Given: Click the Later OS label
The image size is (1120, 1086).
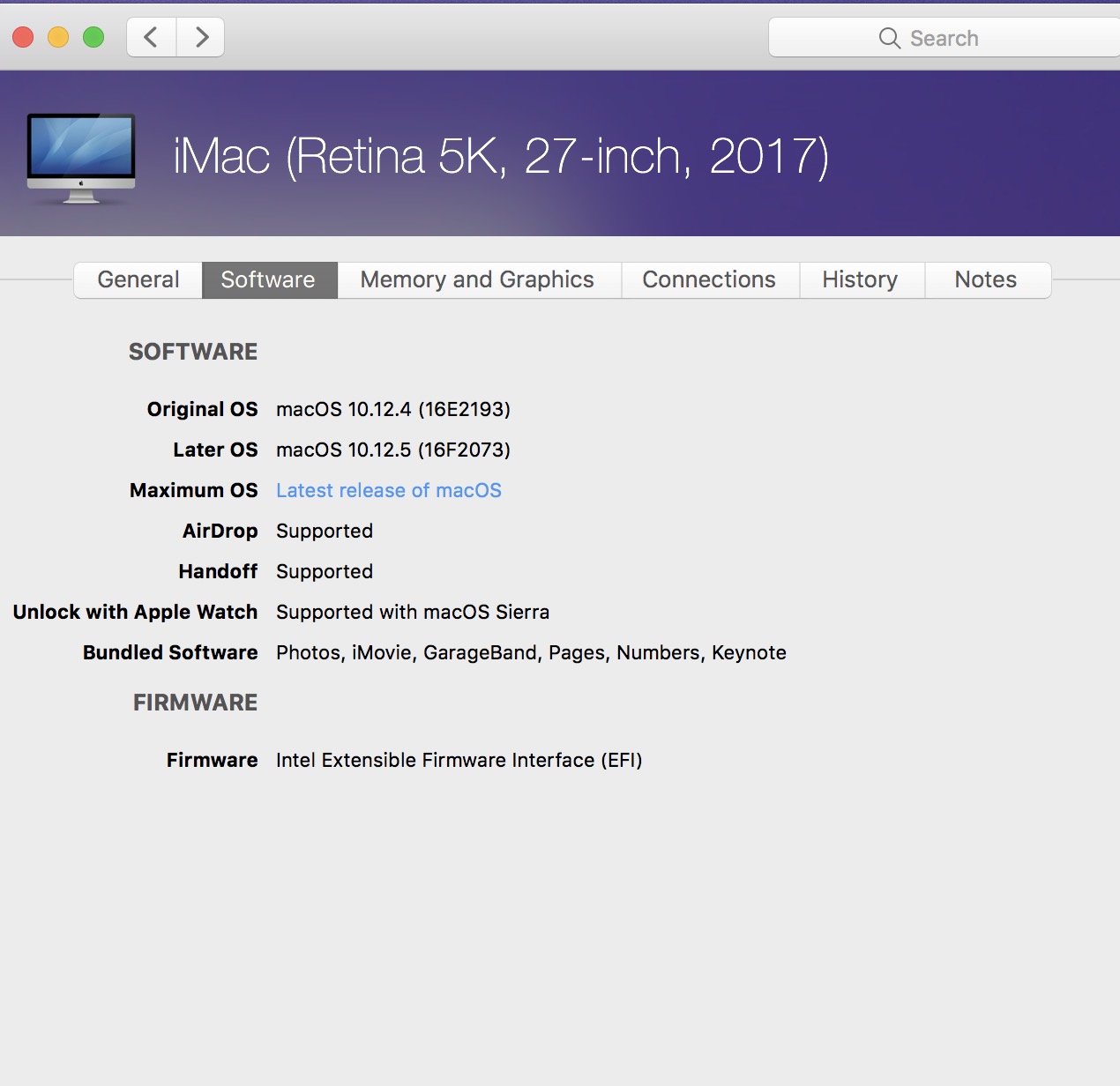Looking at the screenshot, I should coord(215,450).
